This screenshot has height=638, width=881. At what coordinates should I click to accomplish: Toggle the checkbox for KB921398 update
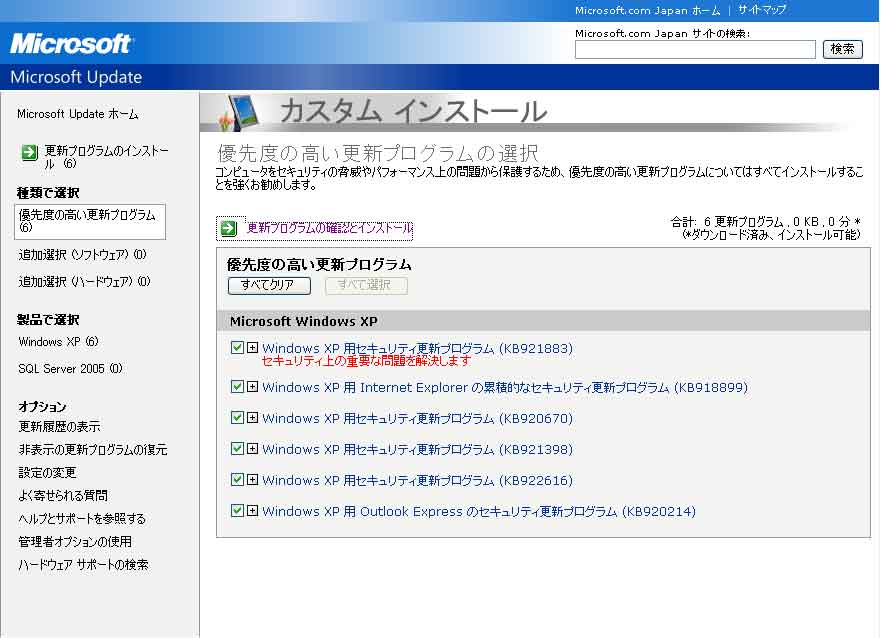point(237,448)
